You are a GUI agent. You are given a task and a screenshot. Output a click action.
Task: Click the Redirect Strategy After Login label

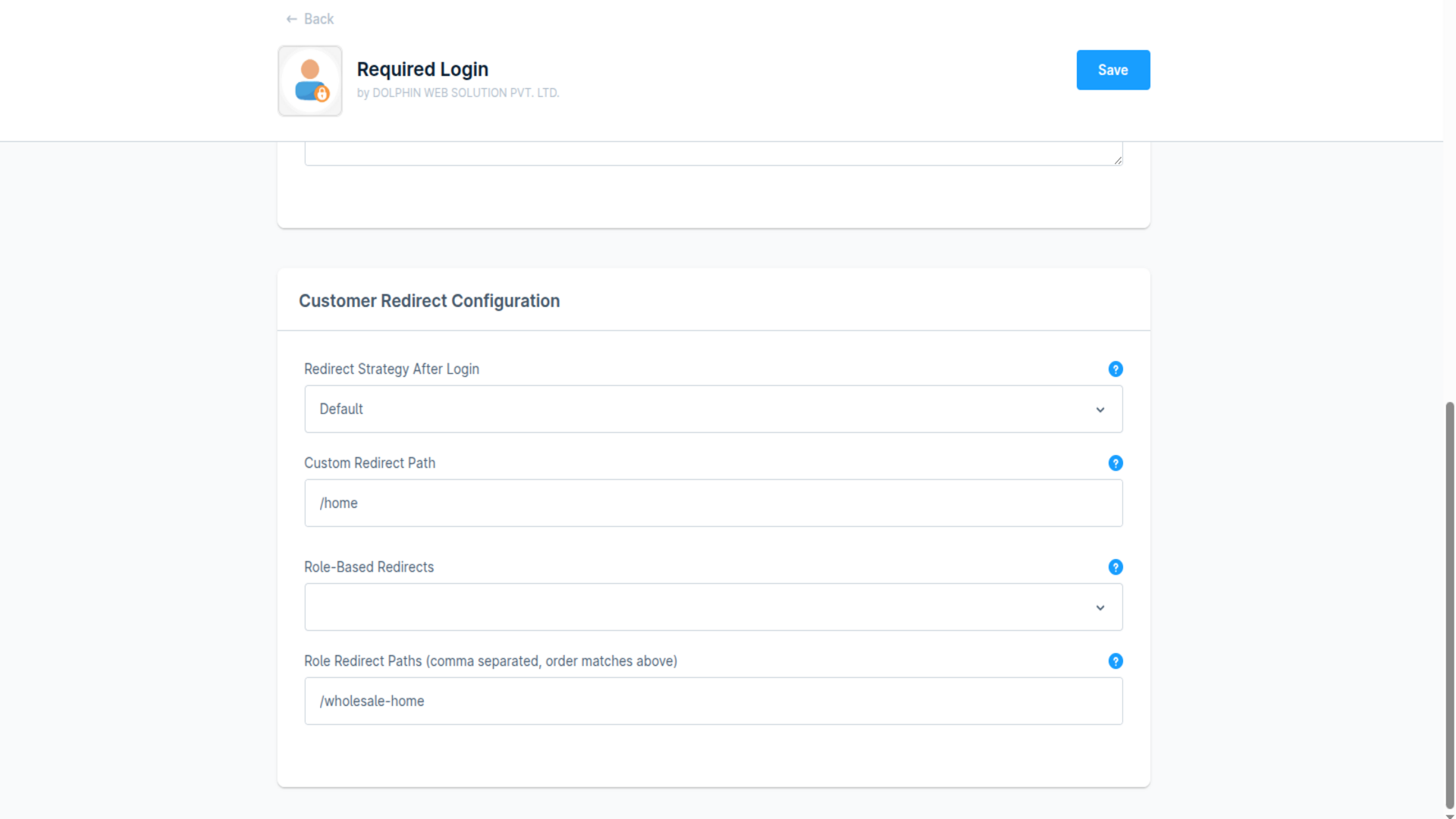click(391, 369)
